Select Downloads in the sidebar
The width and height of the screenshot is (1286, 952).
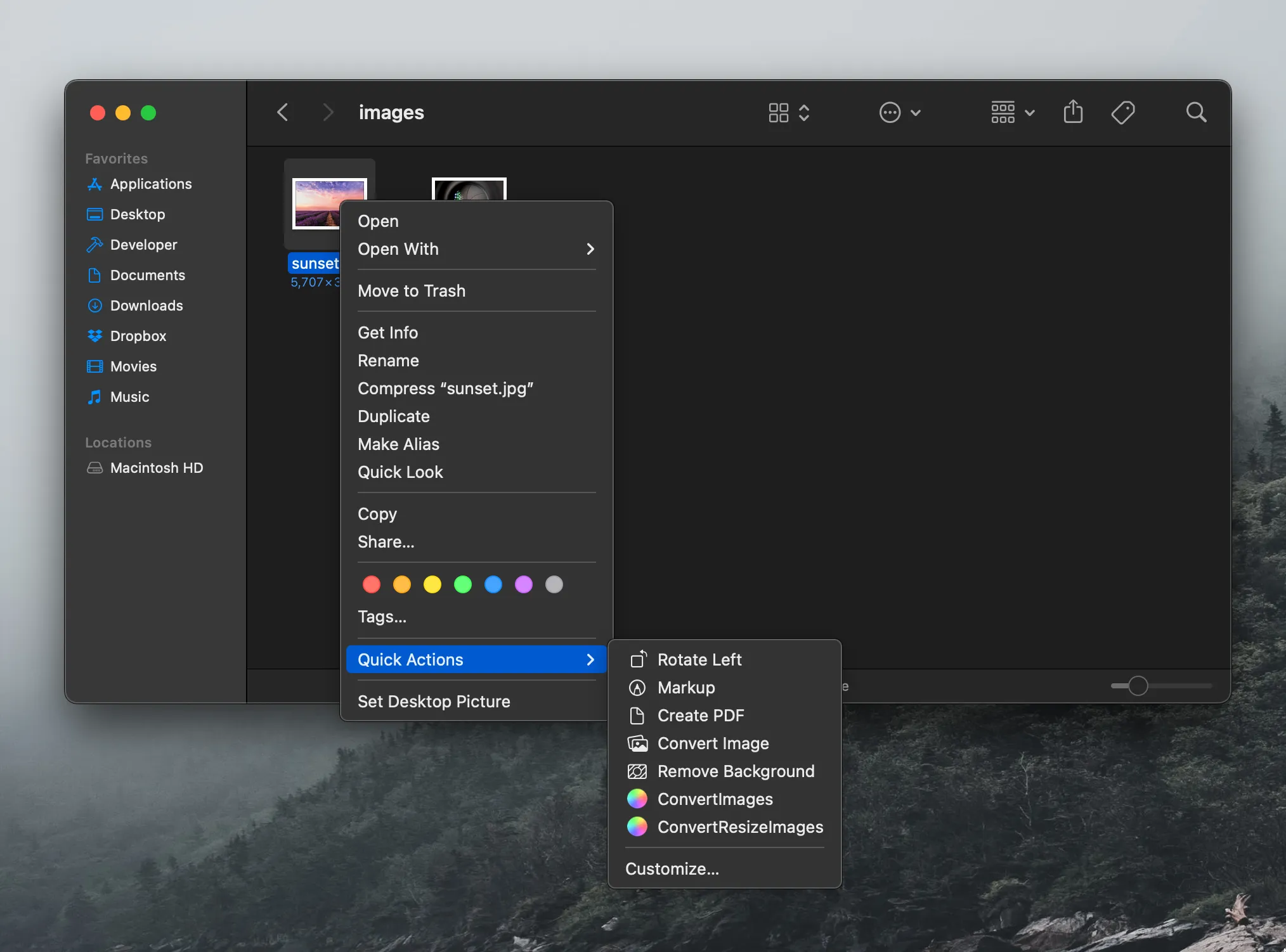tap(147, 306)
